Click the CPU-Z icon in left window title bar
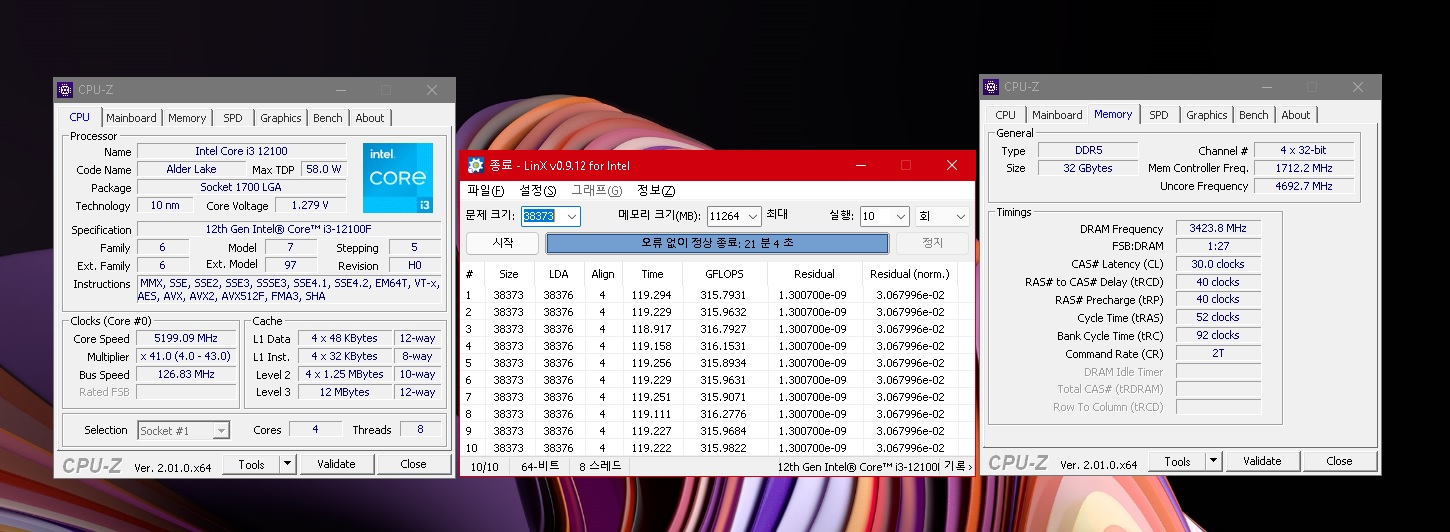 click(x=65, y=90)
